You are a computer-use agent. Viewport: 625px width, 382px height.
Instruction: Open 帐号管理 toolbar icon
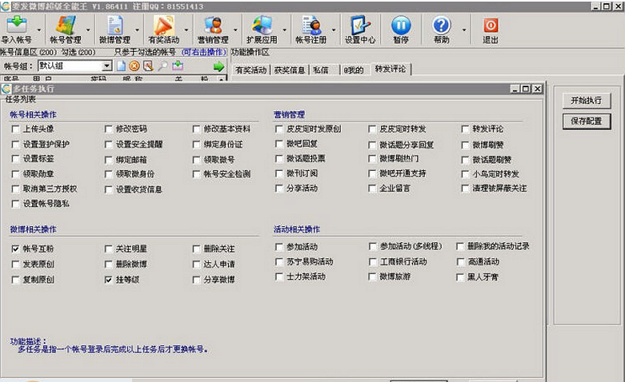(66, 25)
